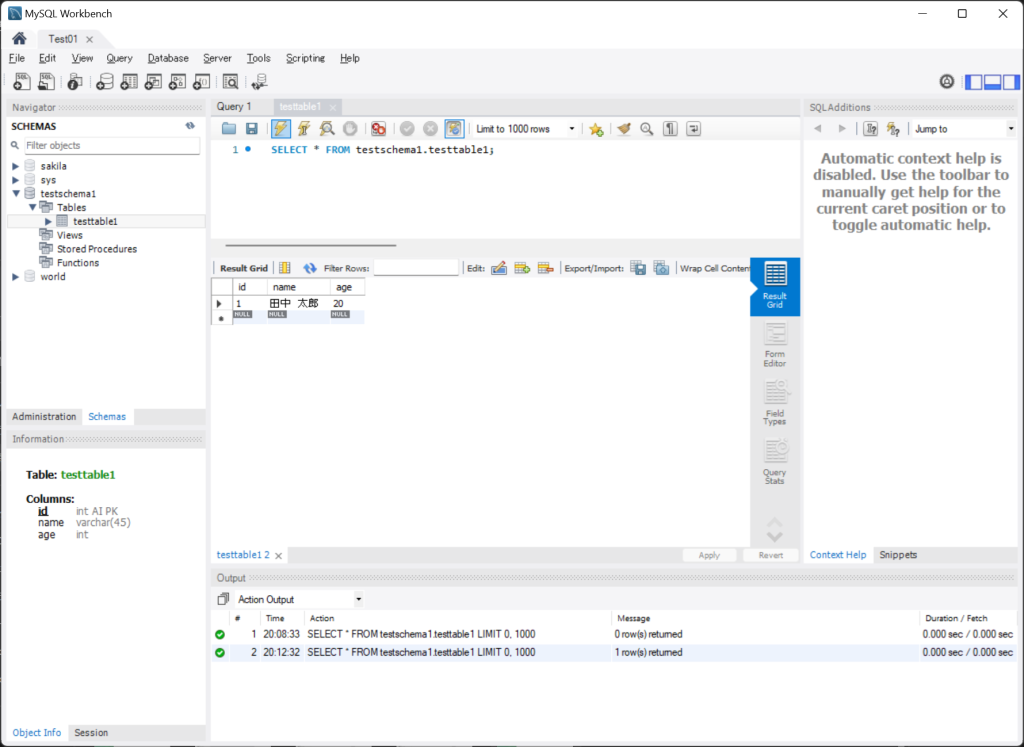
Task: Open the Field Types panel icon
Action: 774,403
